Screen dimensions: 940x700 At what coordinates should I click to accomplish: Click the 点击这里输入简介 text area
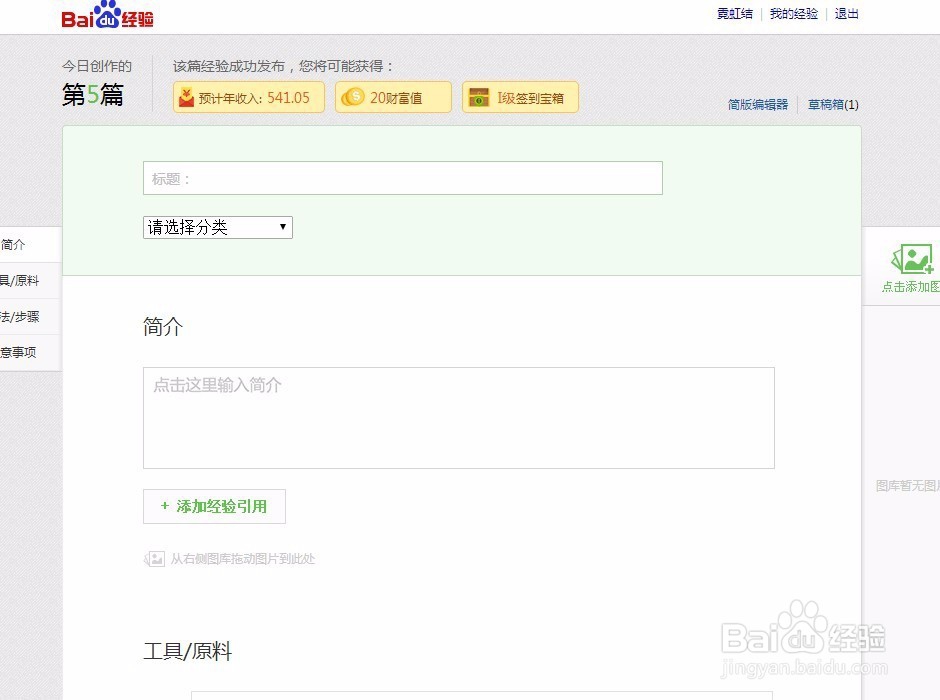click(x=459, y=417)
